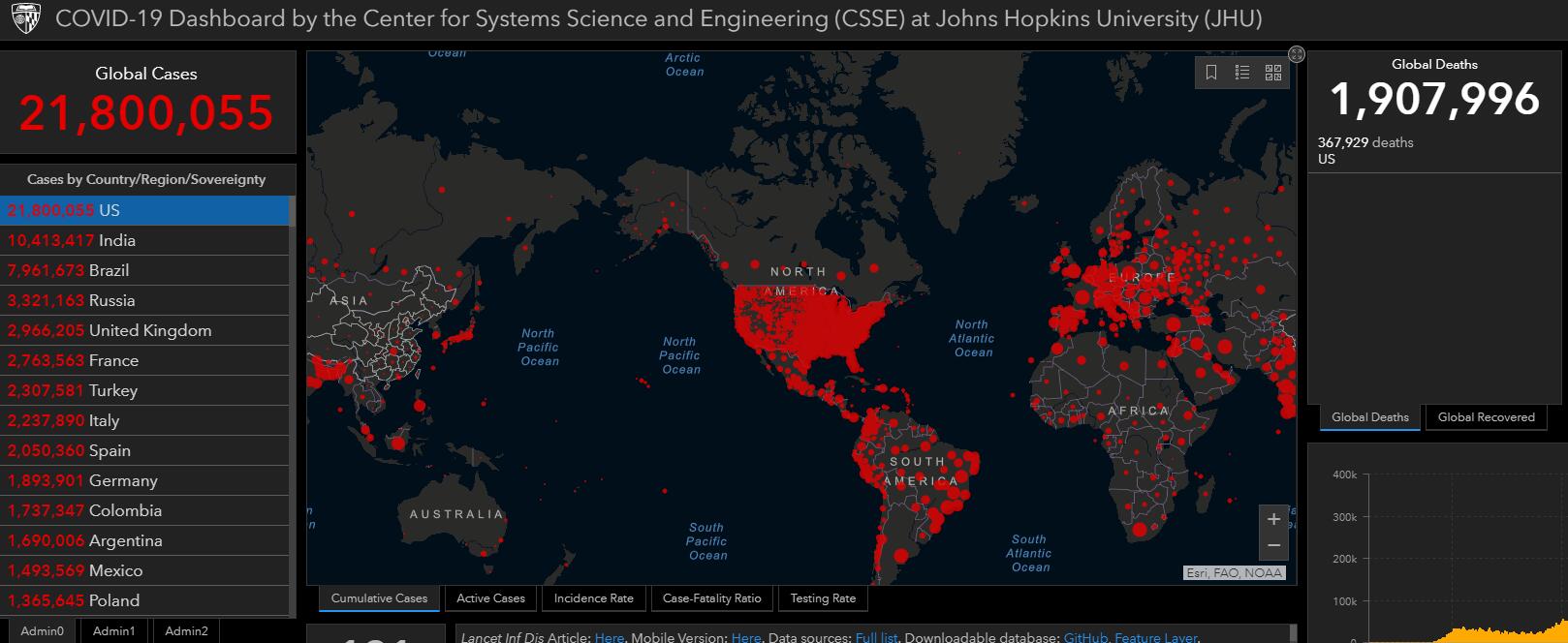Open the map bookmarks icon
Screen dimensions: 1568x643
pyautogui.click(x=1211, y=73)
